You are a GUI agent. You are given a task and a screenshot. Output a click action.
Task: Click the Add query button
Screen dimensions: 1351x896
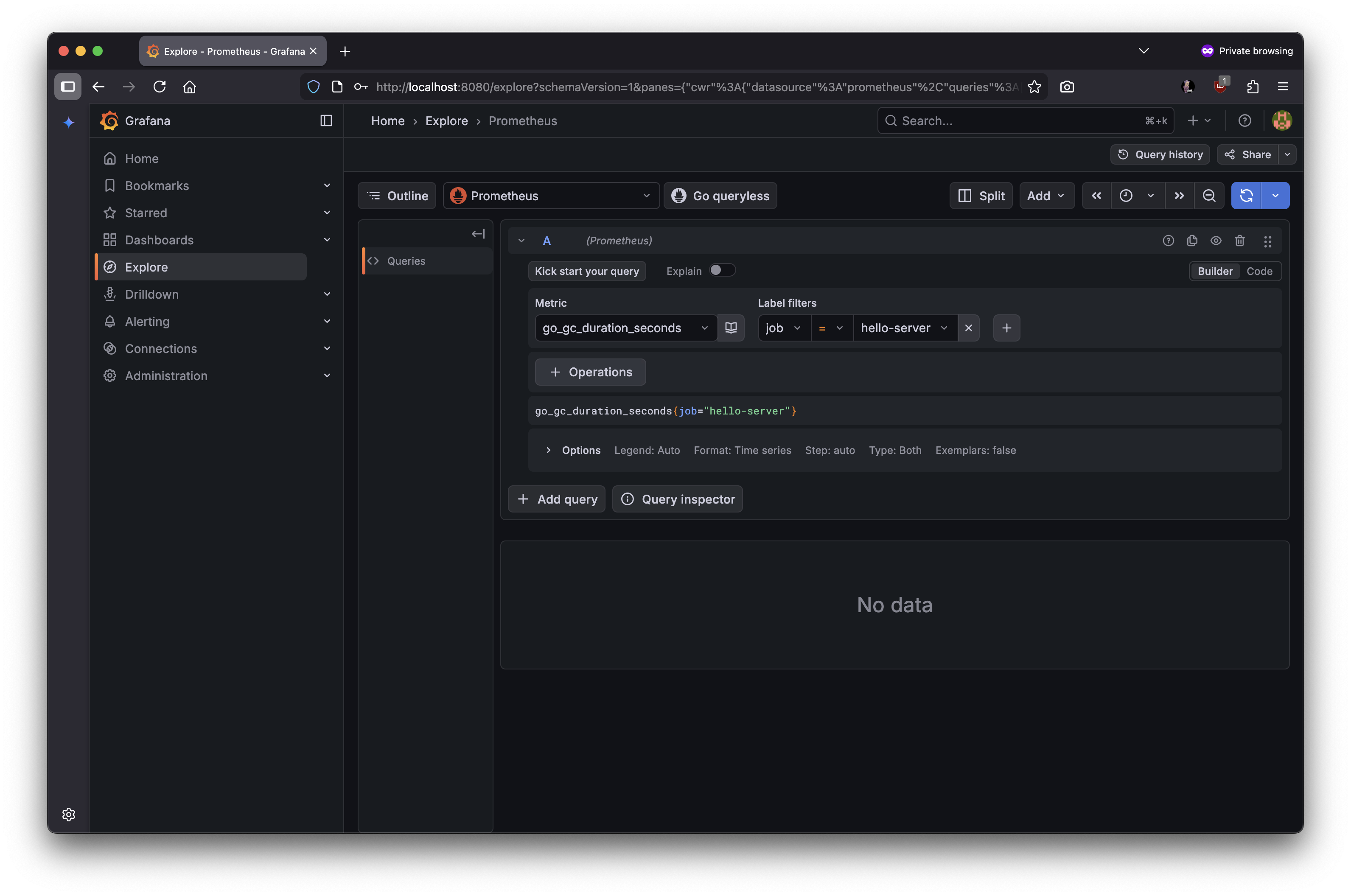click(x=557, y=499)
